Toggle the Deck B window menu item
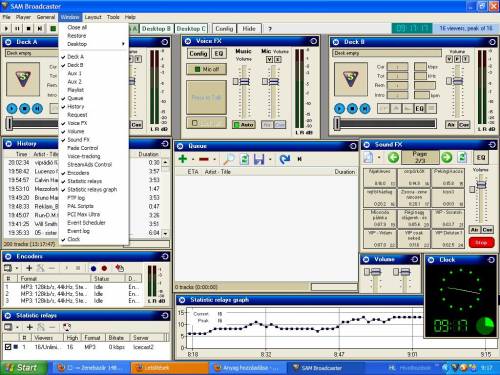500x375 pixels. click(93, 65)
